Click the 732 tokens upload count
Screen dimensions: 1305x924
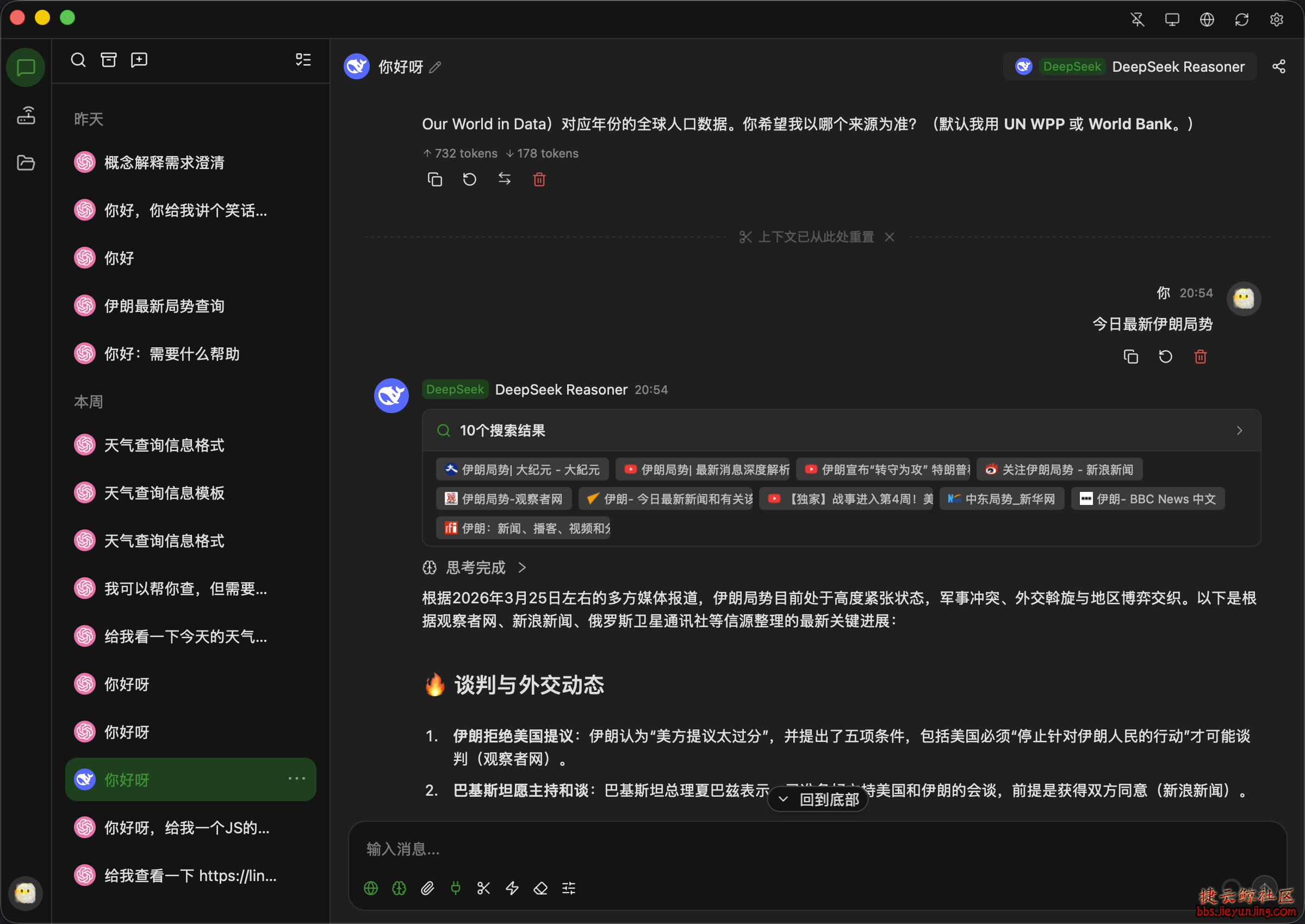click(x=460, y=153)
